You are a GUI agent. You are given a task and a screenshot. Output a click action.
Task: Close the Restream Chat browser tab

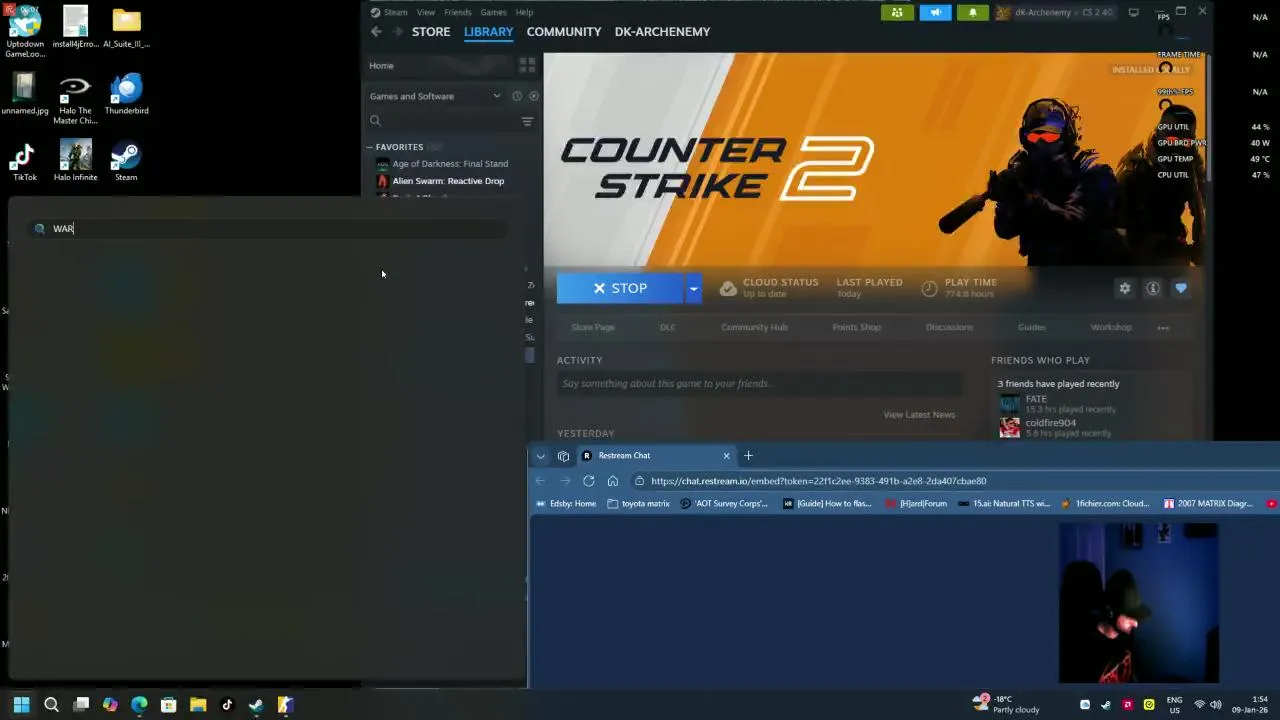726,456
